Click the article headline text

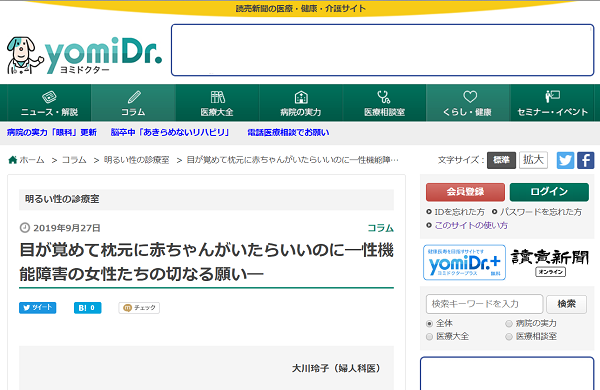tap(207, 262)
